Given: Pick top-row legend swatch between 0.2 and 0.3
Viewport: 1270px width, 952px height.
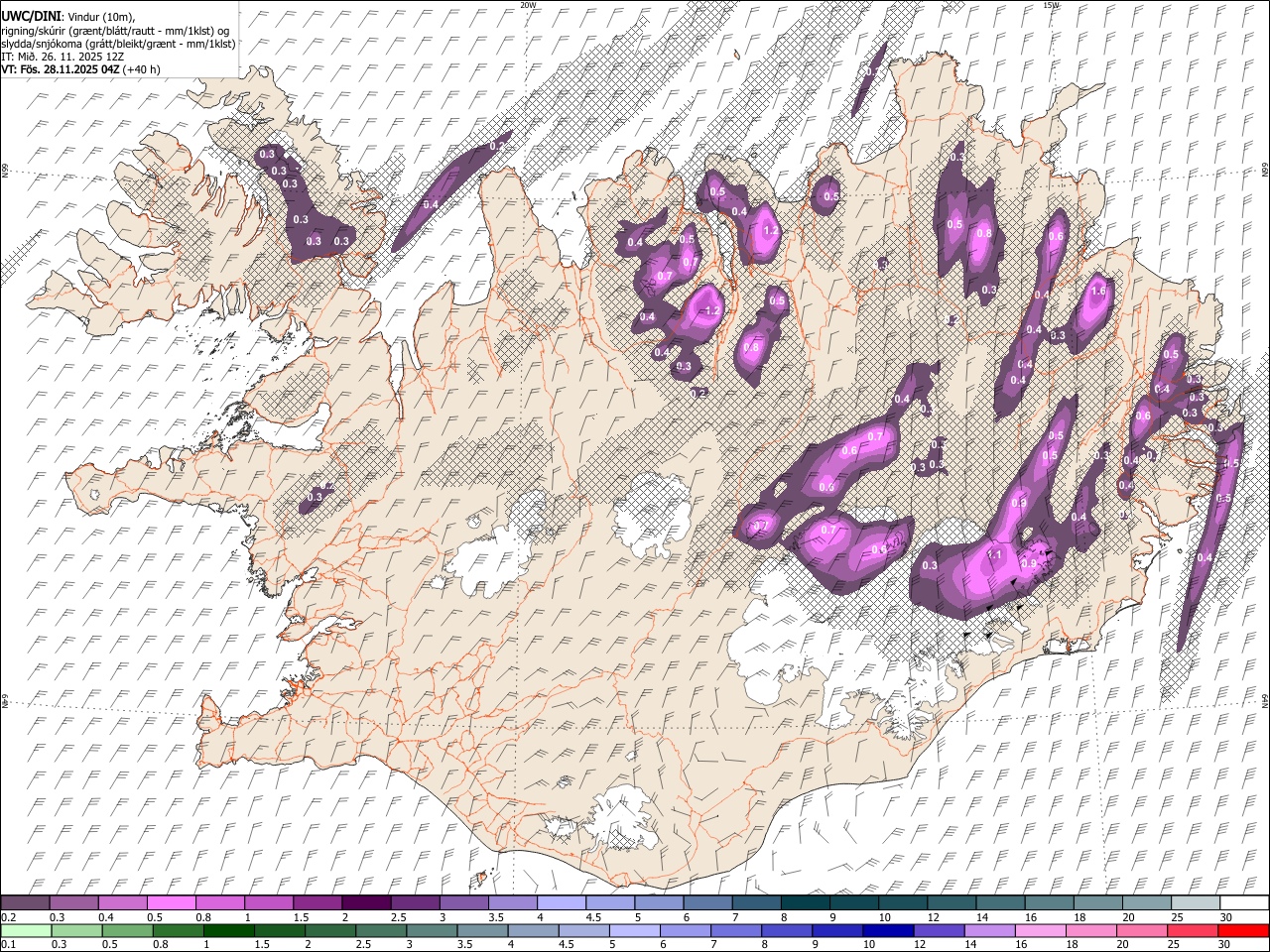Looking at the screenshot, I should pyautogui.click(x=25, y=903).
